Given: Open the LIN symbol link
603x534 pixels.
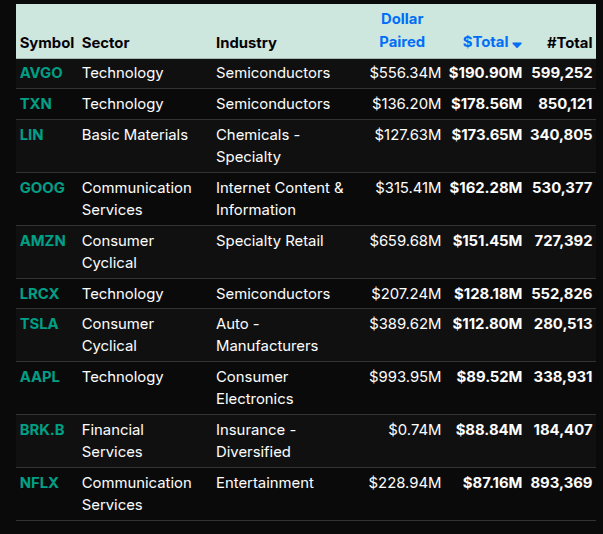Looking at the screenshot, I should [32, 135].
